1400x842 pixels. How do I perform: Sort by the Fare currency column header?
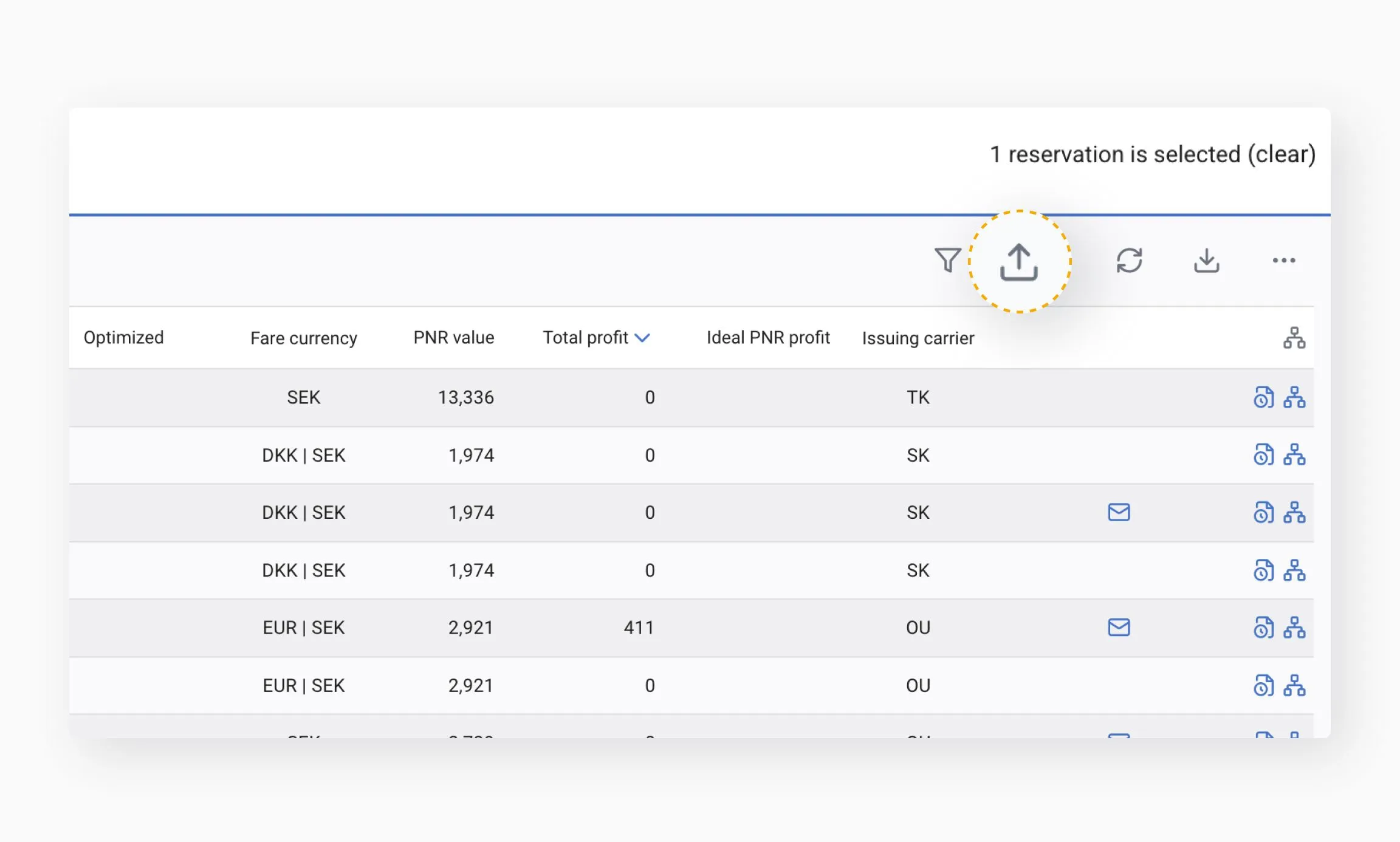coord(303,338)
